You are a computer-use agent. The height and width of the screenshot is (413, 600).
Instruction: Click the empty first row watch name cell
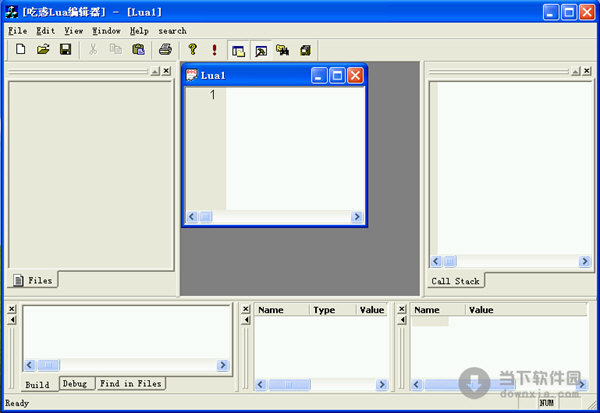[x=430, y=321]
